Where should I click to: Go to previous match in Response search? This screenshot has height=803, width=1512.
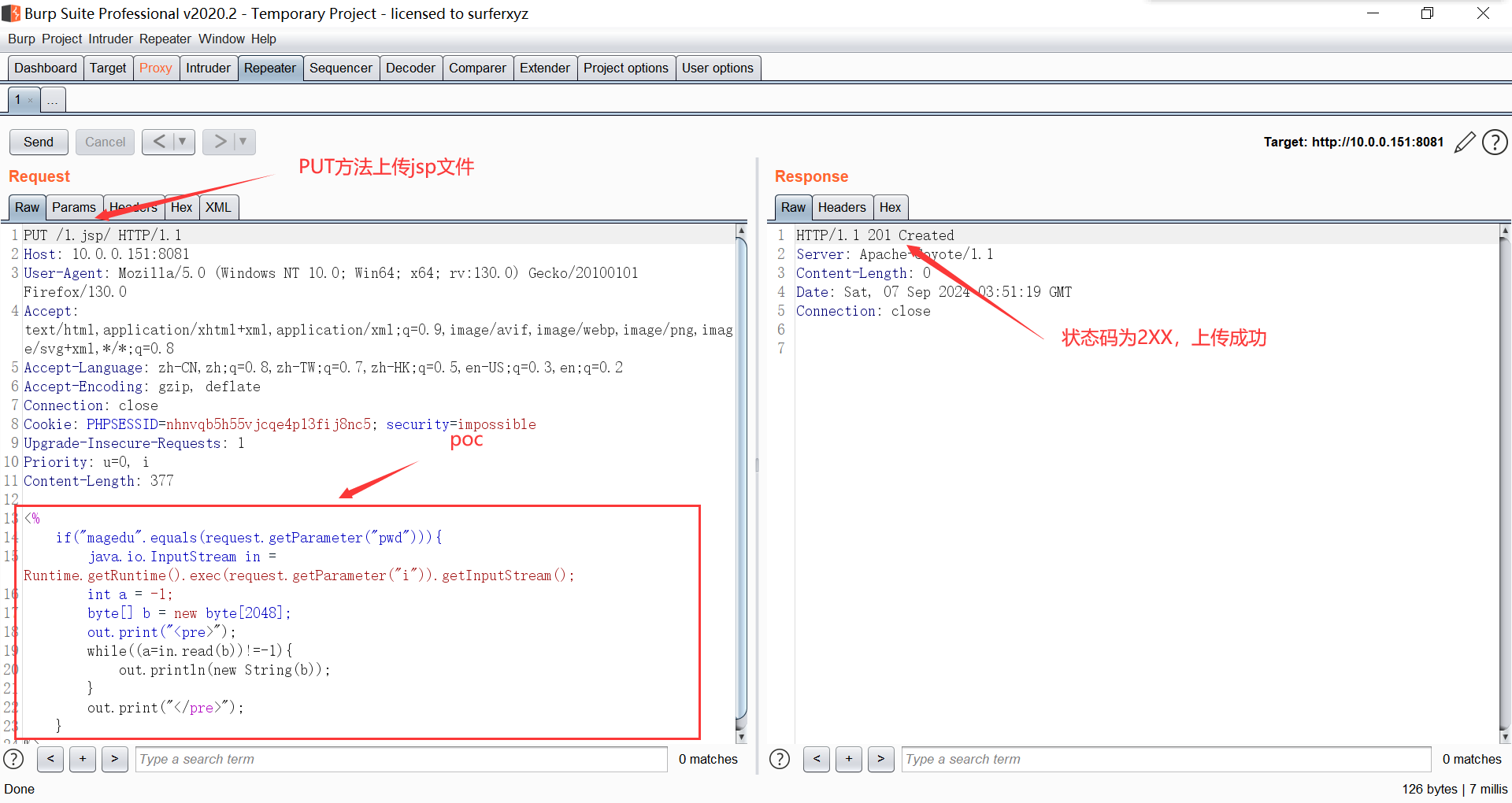coord(817,759)
